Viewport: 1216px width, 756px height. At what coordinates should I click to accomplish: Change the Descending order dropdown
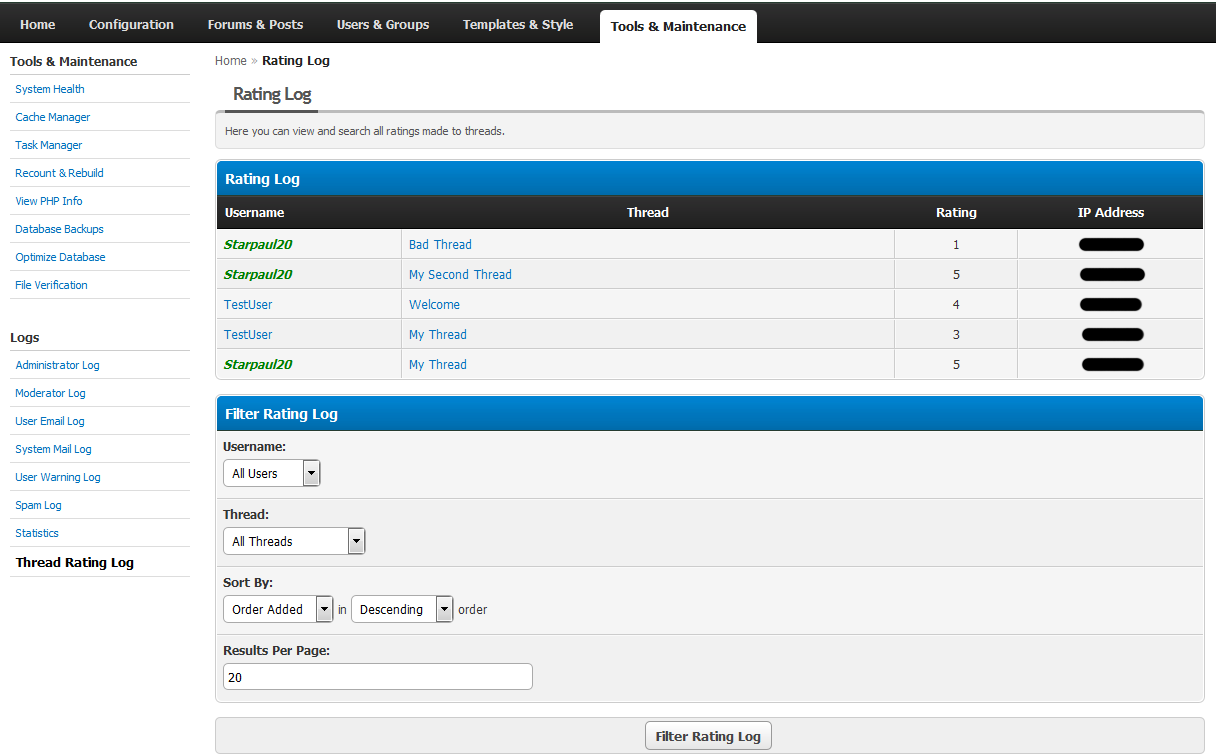(402, 609)
